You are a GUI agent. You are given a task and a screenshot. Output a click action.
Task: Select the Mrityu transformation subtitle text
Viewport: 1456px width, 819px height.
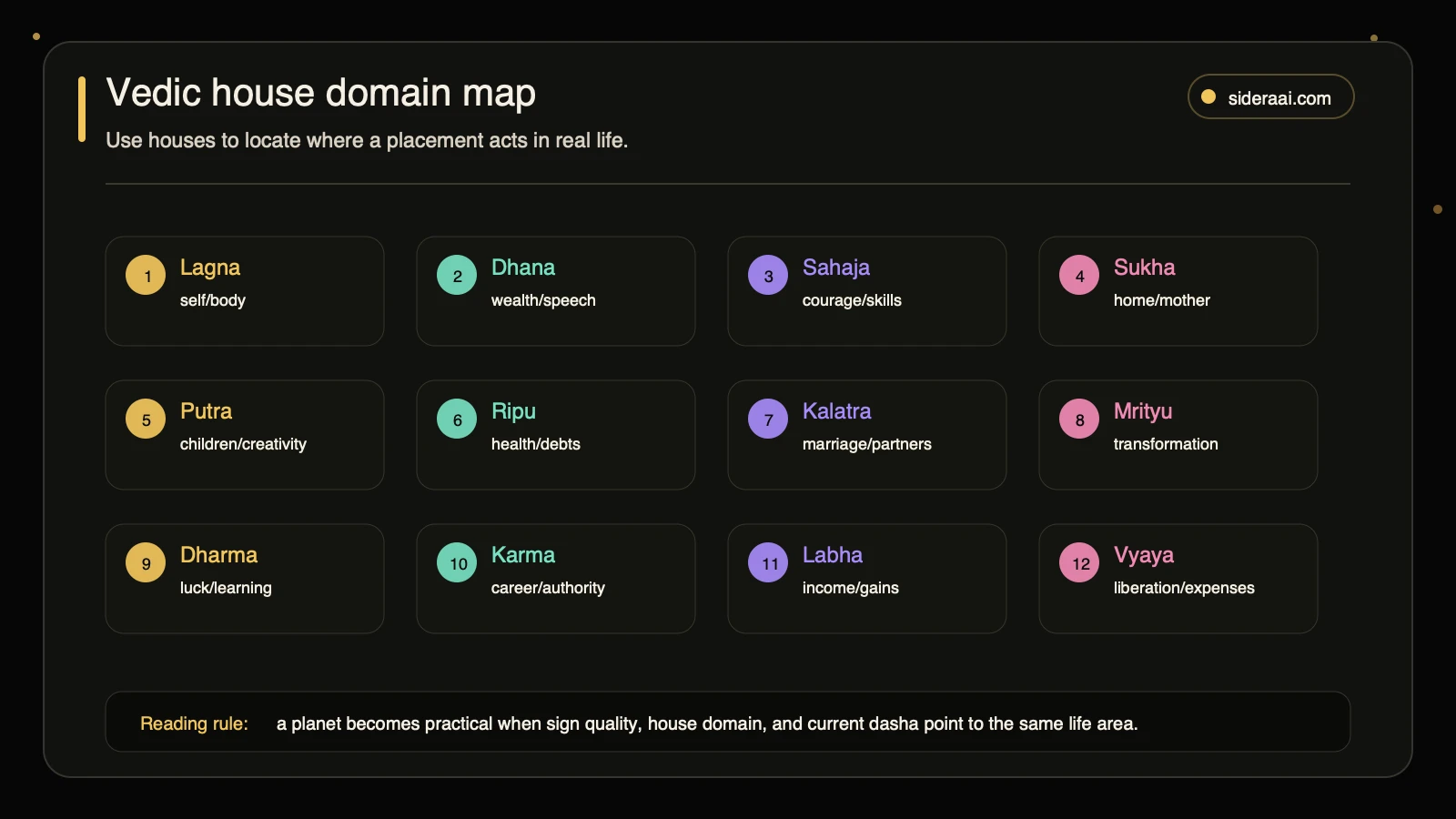(x=1166, y=444)
